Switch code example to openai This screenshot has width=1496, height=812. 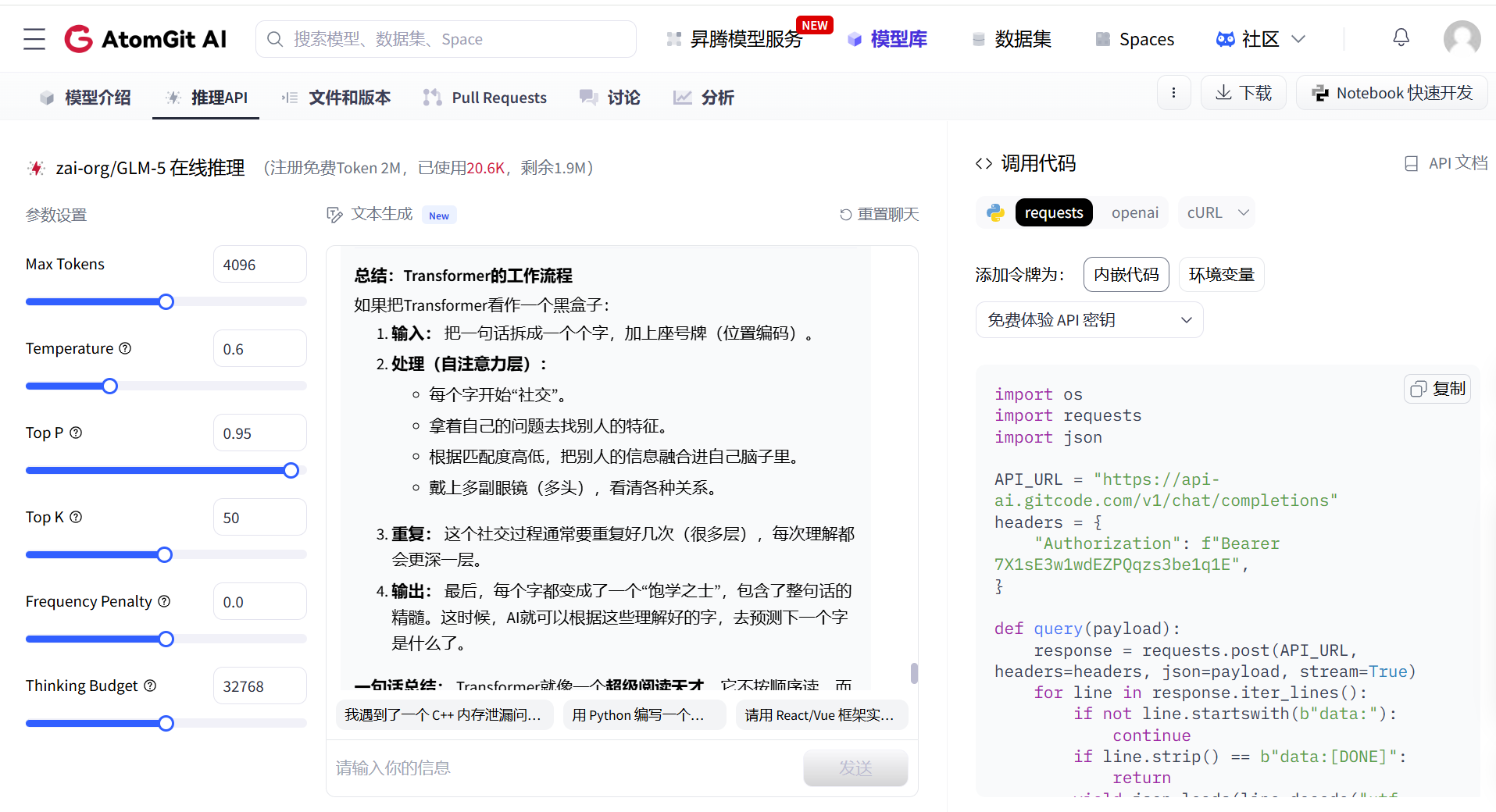tap(1134, 212)
